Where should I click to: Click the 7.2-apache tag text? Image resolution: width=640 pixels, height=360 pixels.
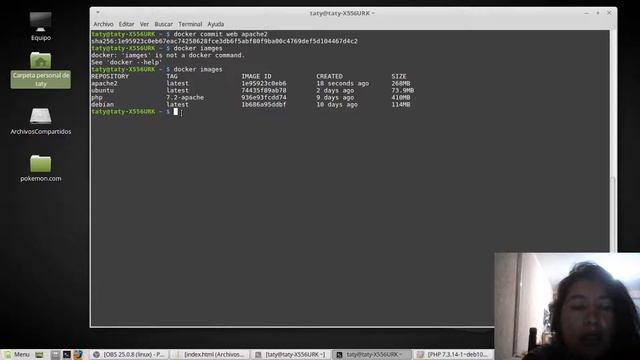[x=185, y=98]
